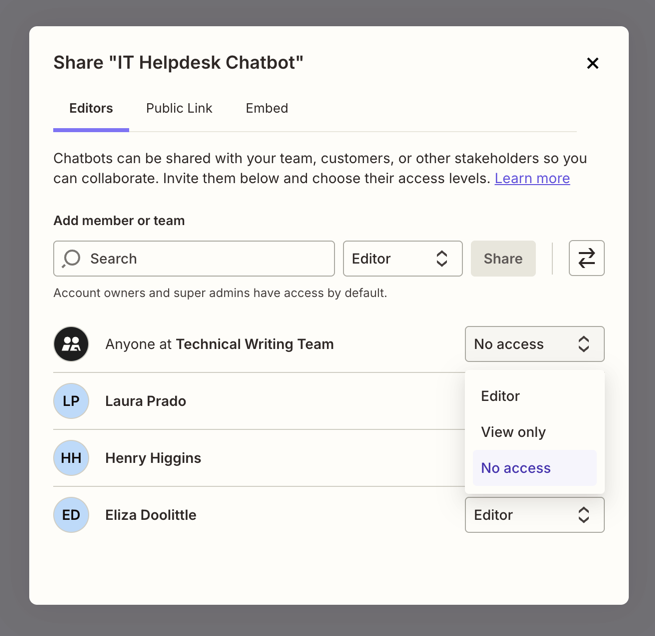Click the Henry Higgins member name
Screen dimensions: 655x636
(153, 458)
